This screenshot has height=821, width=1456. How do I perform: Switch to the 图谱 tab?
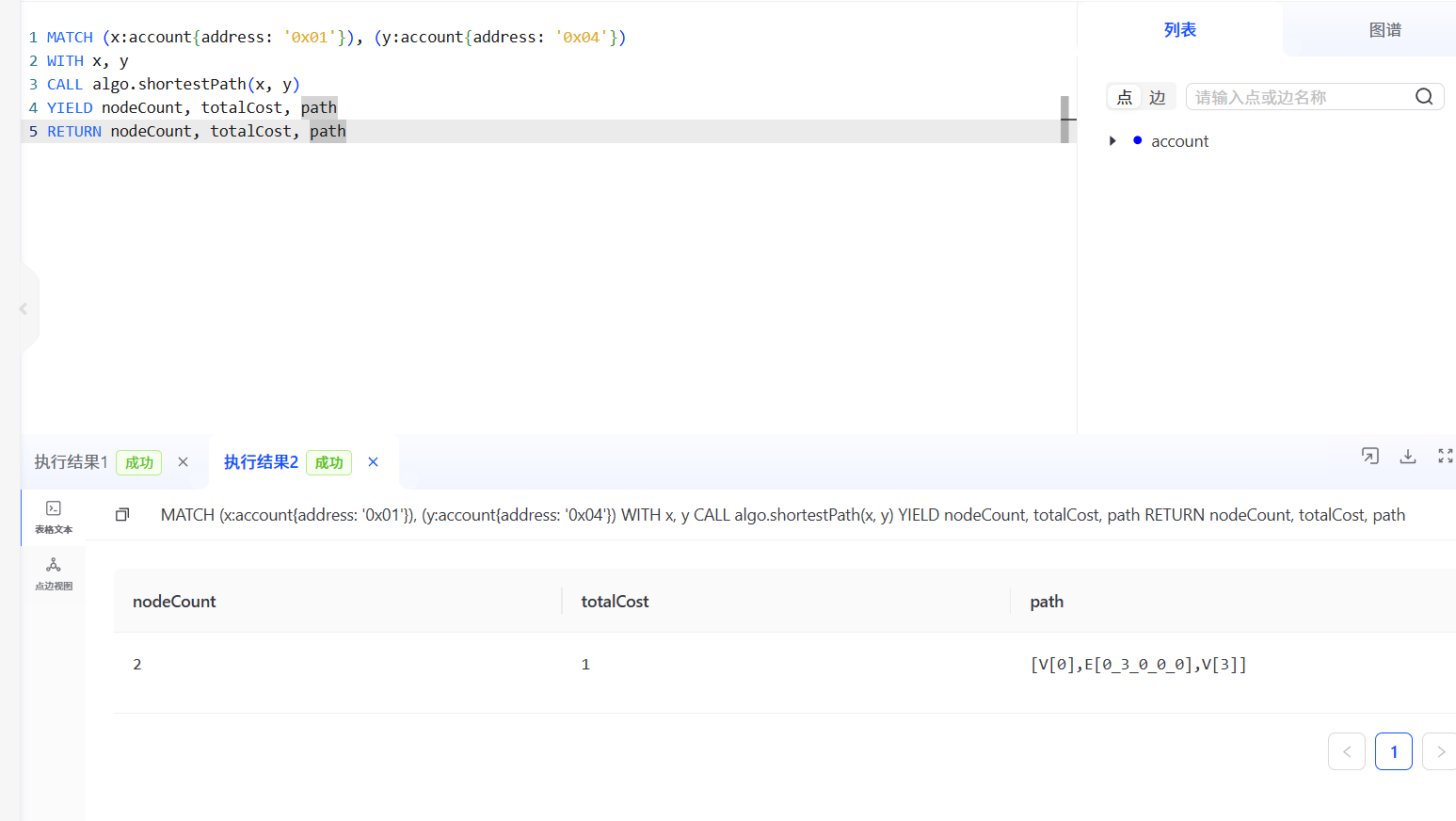tap(1384, 30)
